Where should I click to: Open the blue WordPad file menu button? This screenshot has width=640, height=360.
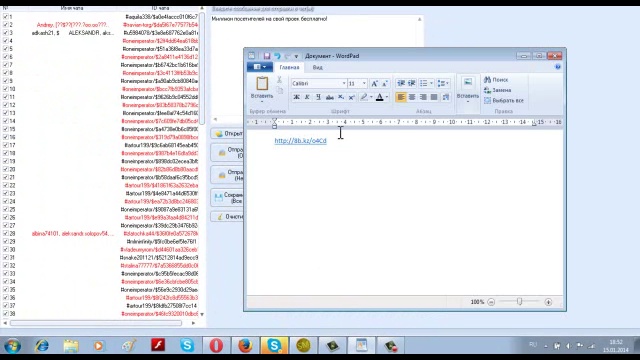(x=260, y=67)
